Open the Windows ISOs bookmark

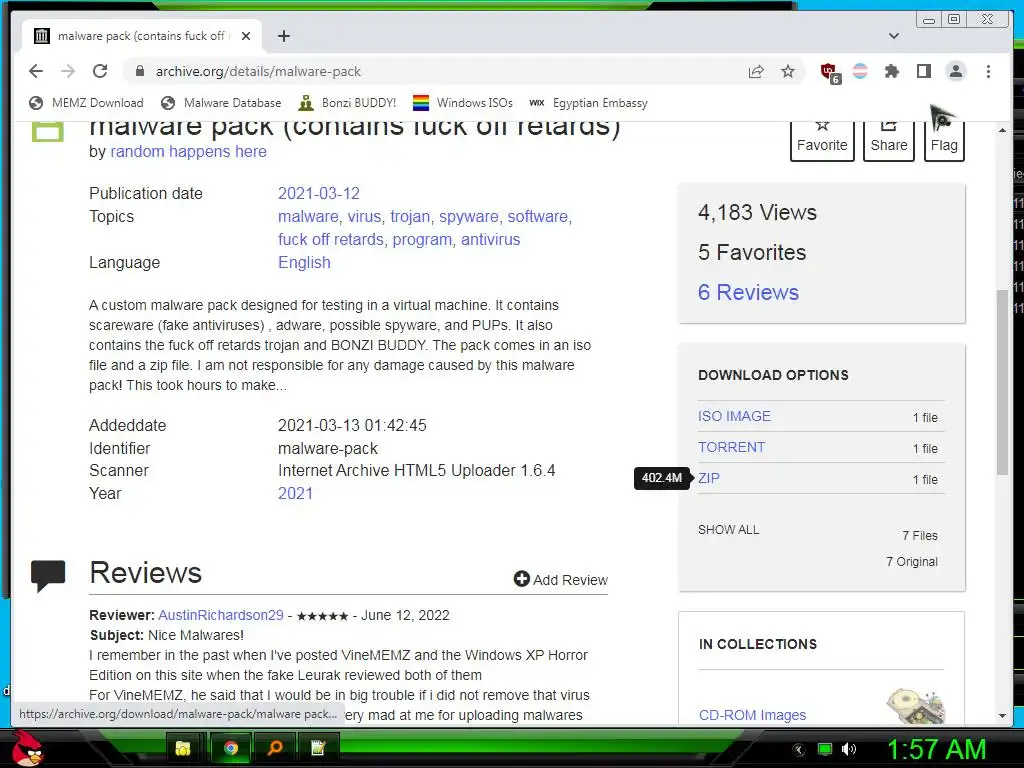[x=462, y=103]
